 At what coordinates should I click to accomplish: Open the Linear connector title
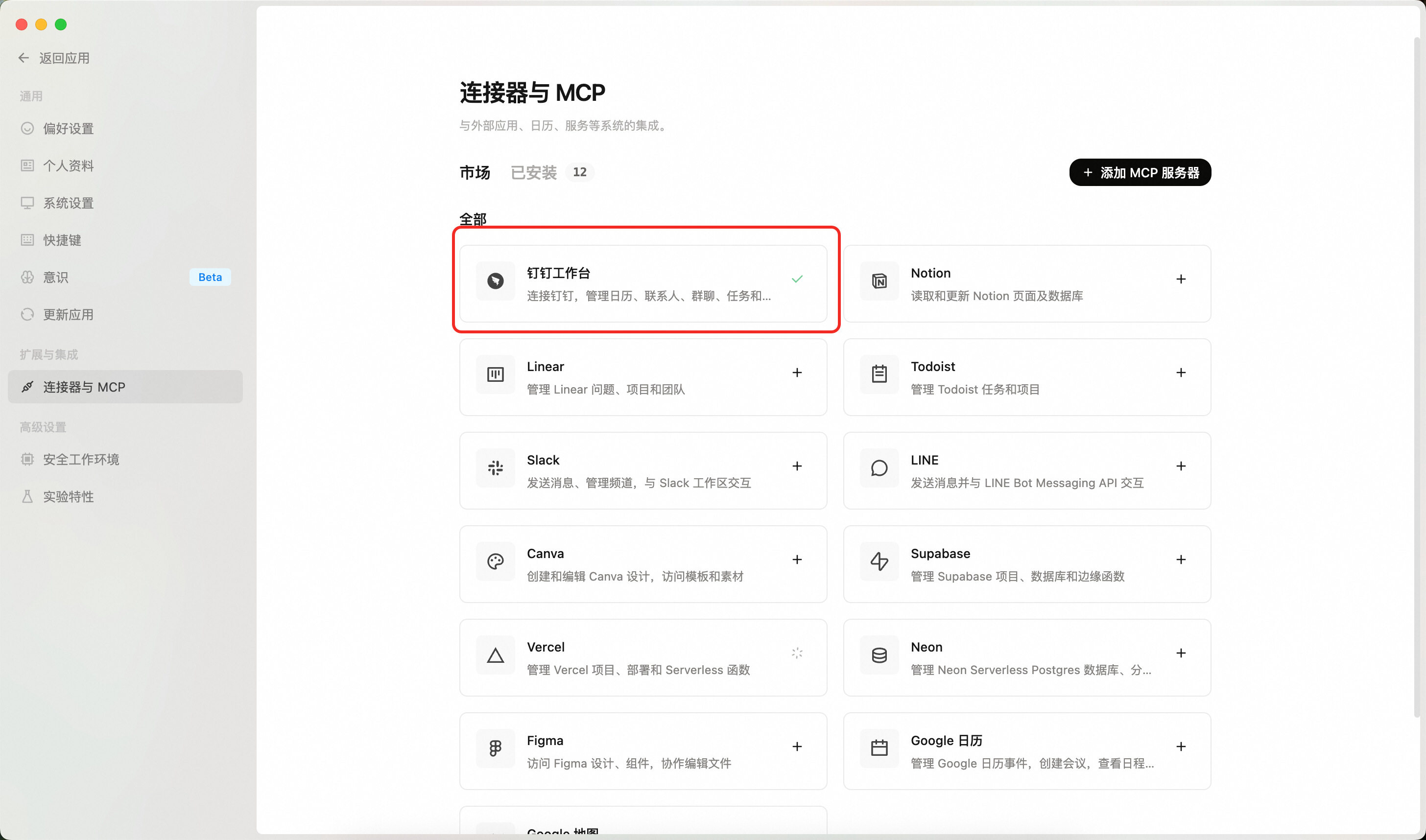(545, 367)
